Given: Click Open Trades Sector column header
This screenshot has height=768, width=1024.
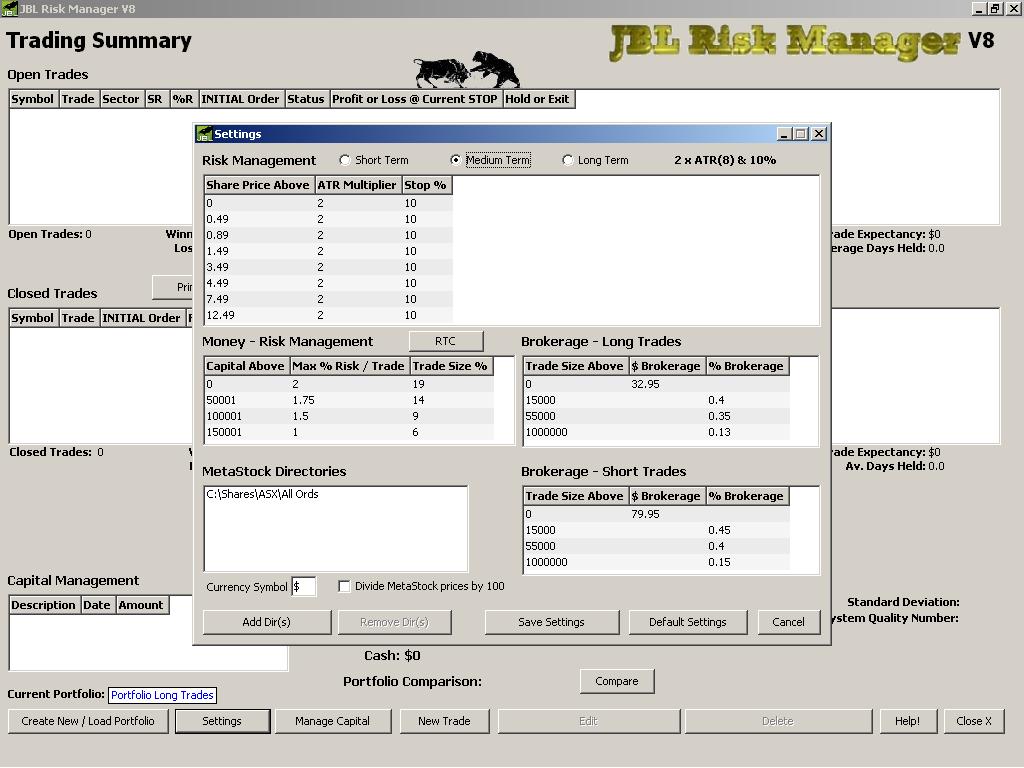Looking at the screenshot, I should click(x=121, y=99).
